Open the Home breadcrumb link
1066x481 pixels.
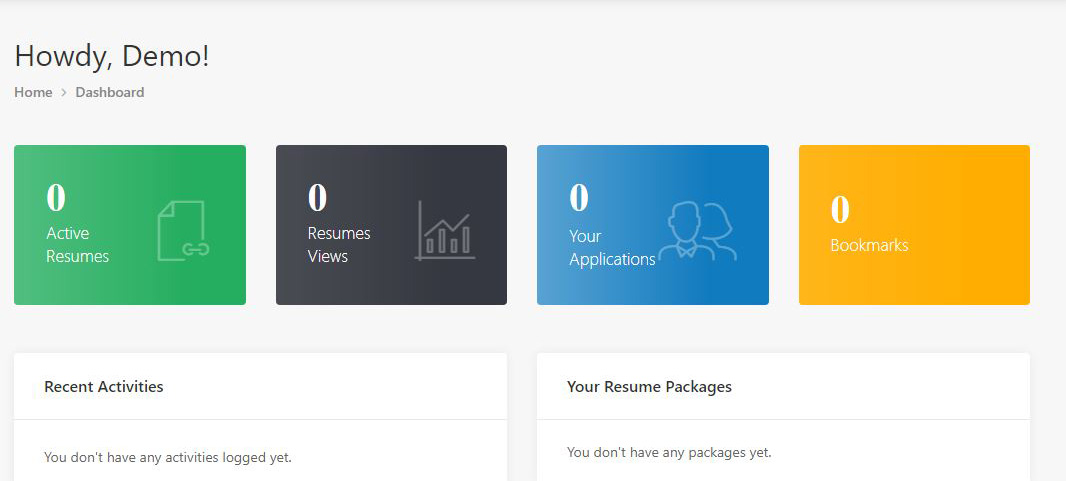point(33,92)
